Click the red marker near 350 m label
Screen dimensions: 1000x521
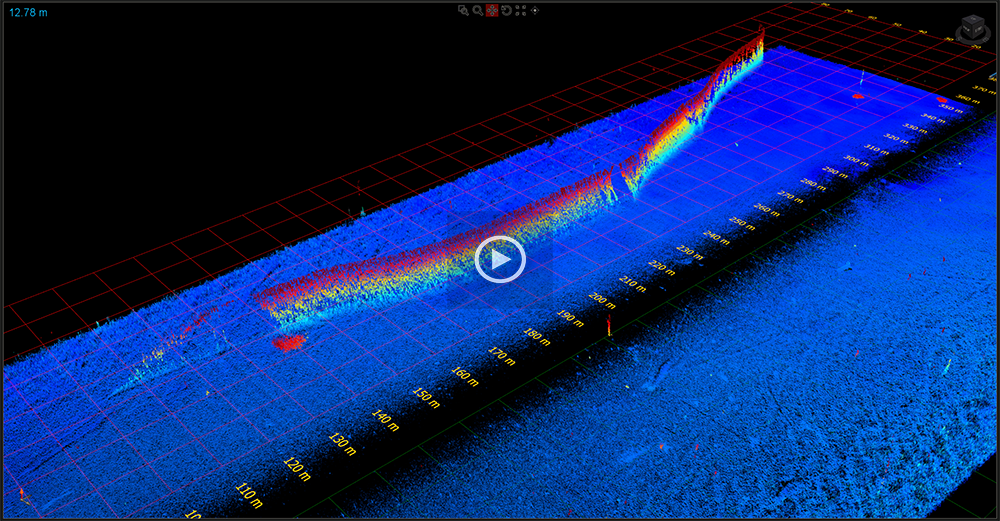coord(941,99)
